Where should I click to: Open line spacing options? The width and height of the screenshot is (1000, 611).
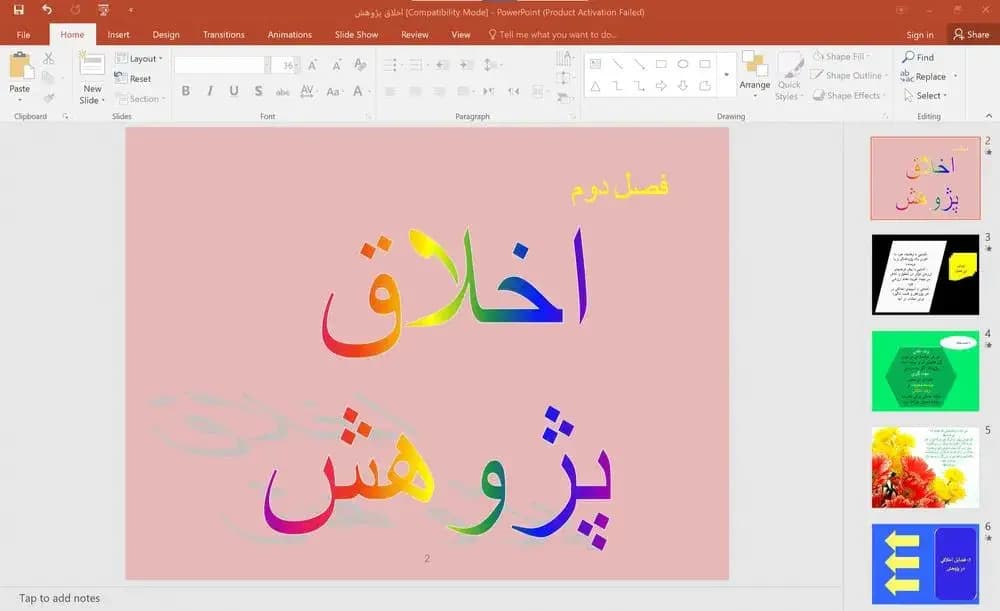click(x=490, y=65)
